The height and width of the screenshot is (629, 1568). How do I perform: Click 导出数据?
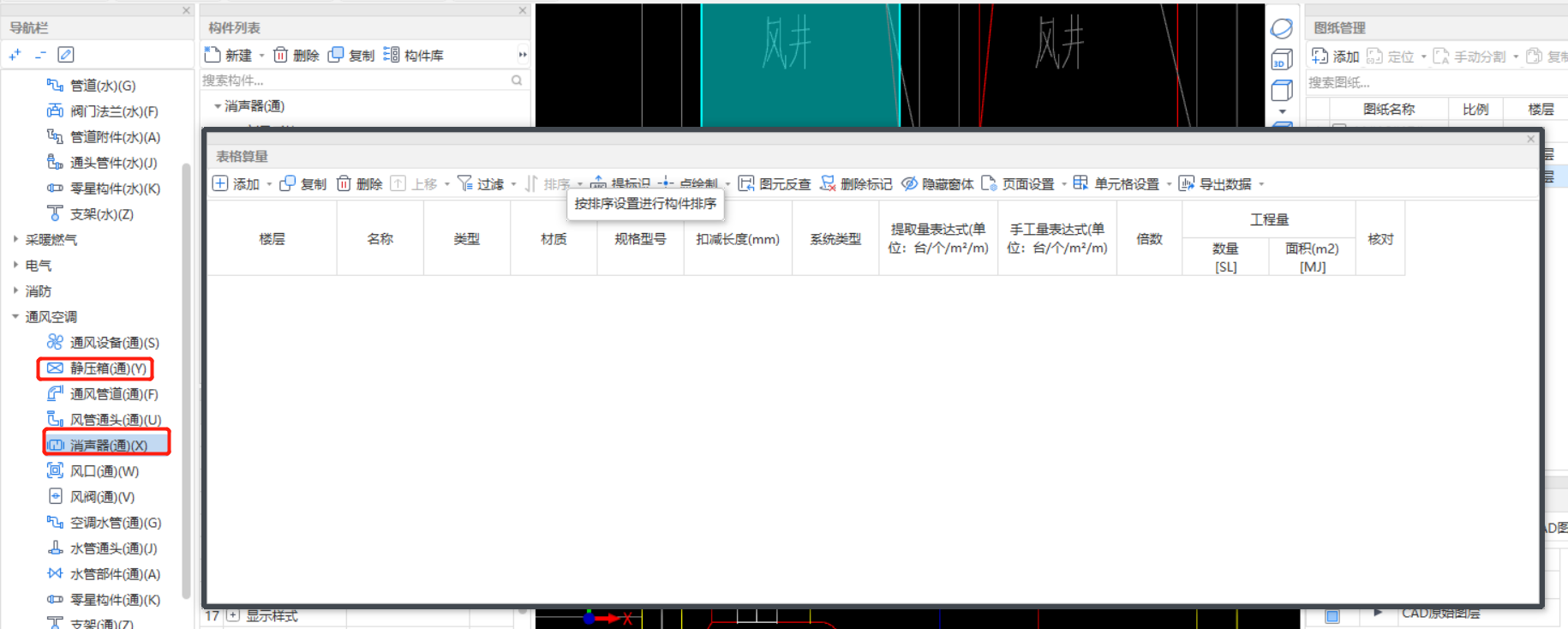click(x=1215, y=184)
